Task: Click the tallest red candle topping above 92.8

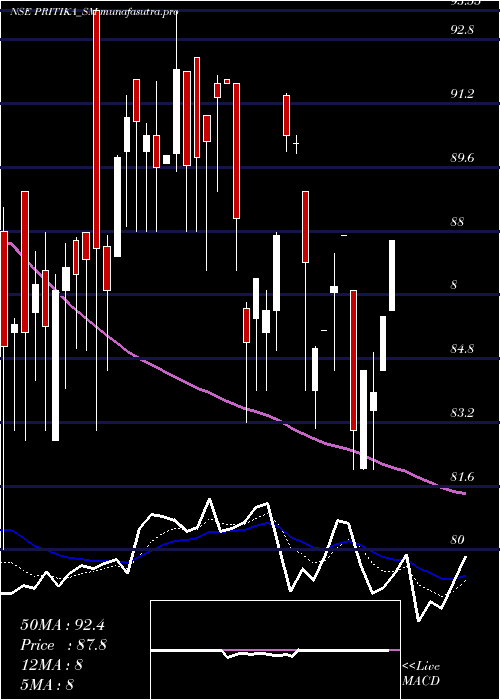Action: [x=96, y=129]
